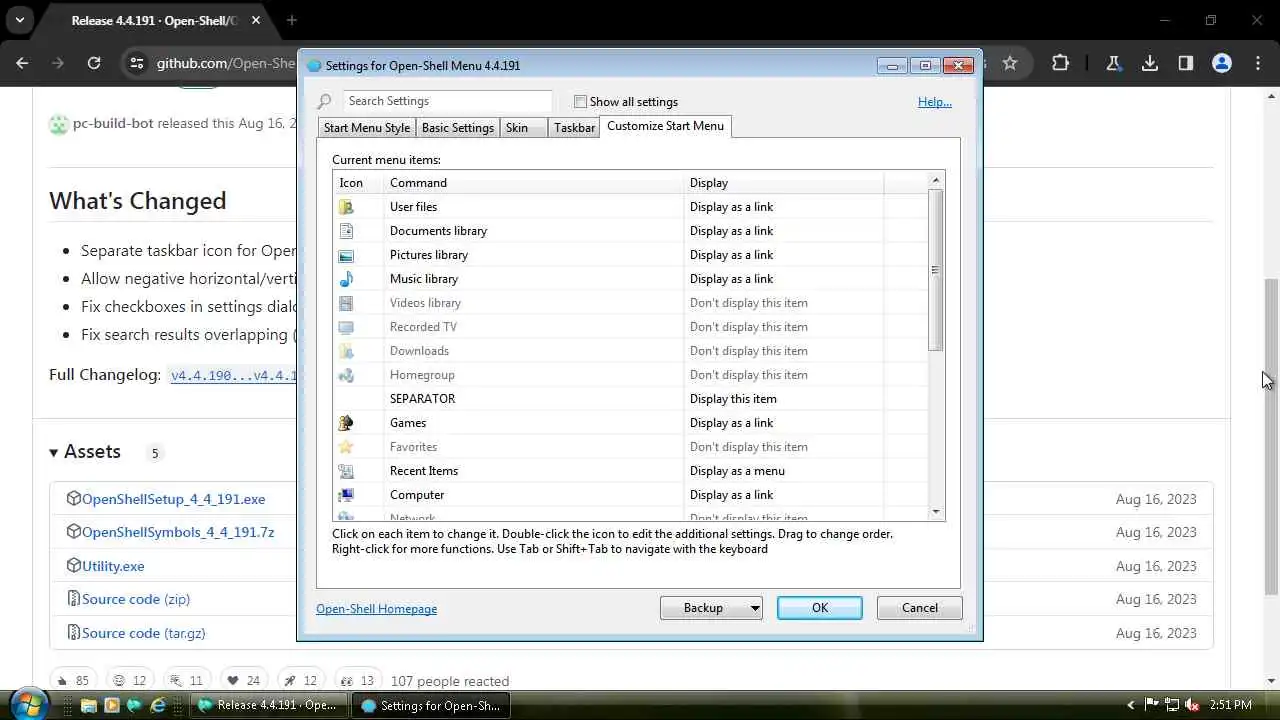This screenshot has height=720, width=1280.
Task: Click the Favorites star icon
Action: pyautogui.click(x=346, y=447)
